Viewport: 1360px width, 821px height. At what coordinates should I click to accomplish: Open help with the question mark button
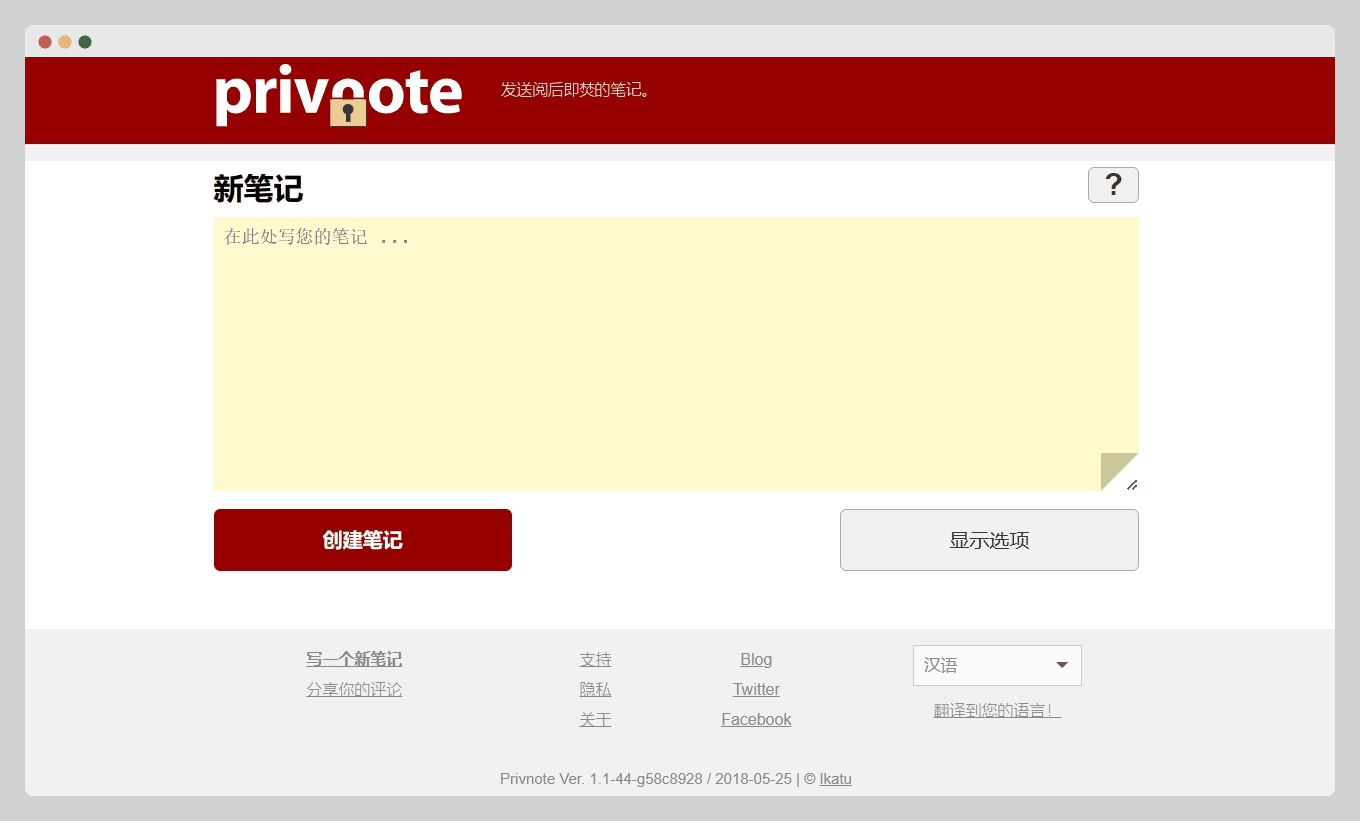1113,185
